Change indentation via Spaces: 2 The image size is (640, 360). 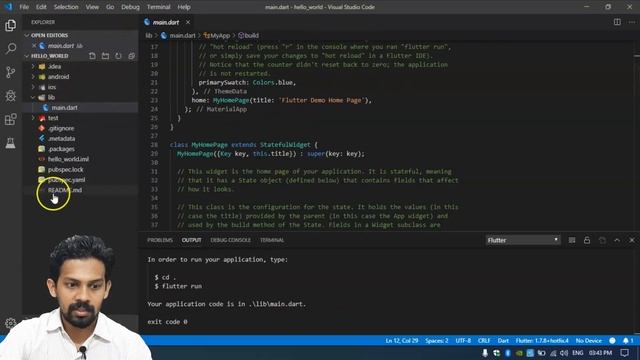pyautogui.click(x=437, y=340)
